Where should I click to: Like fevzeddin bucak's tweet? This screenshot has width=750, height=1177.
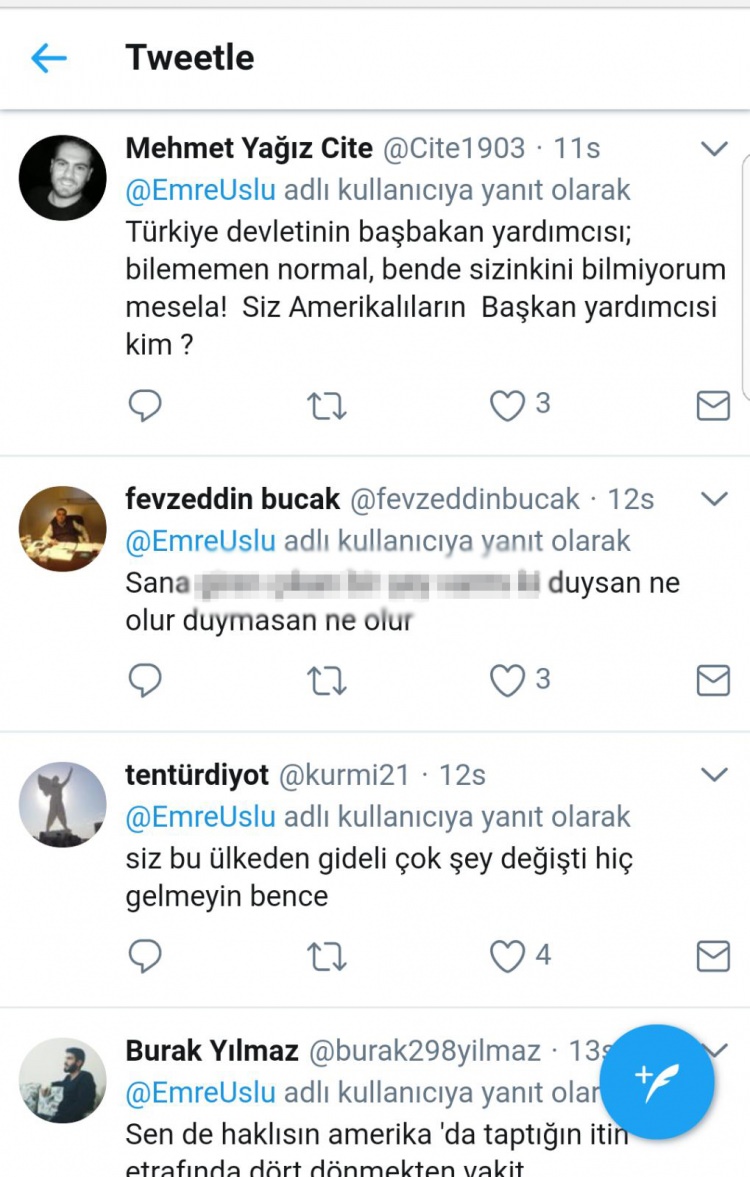click(x=508, y=681)
